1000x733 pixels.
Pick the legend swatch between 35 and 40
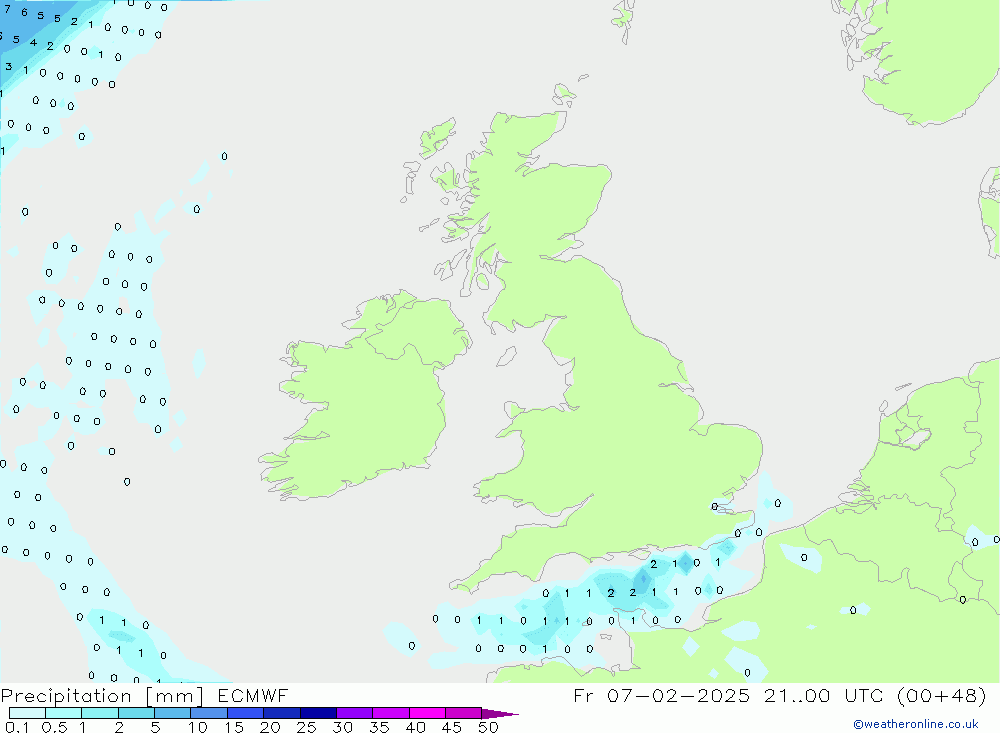(x=390, y=713)
